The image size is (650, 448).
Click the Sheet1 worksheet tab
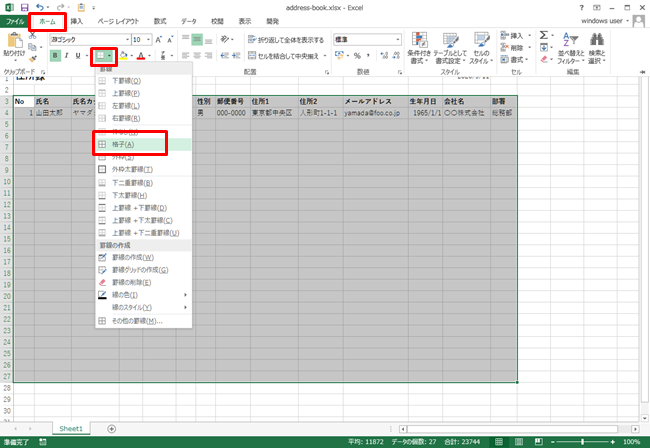point(71,428)
